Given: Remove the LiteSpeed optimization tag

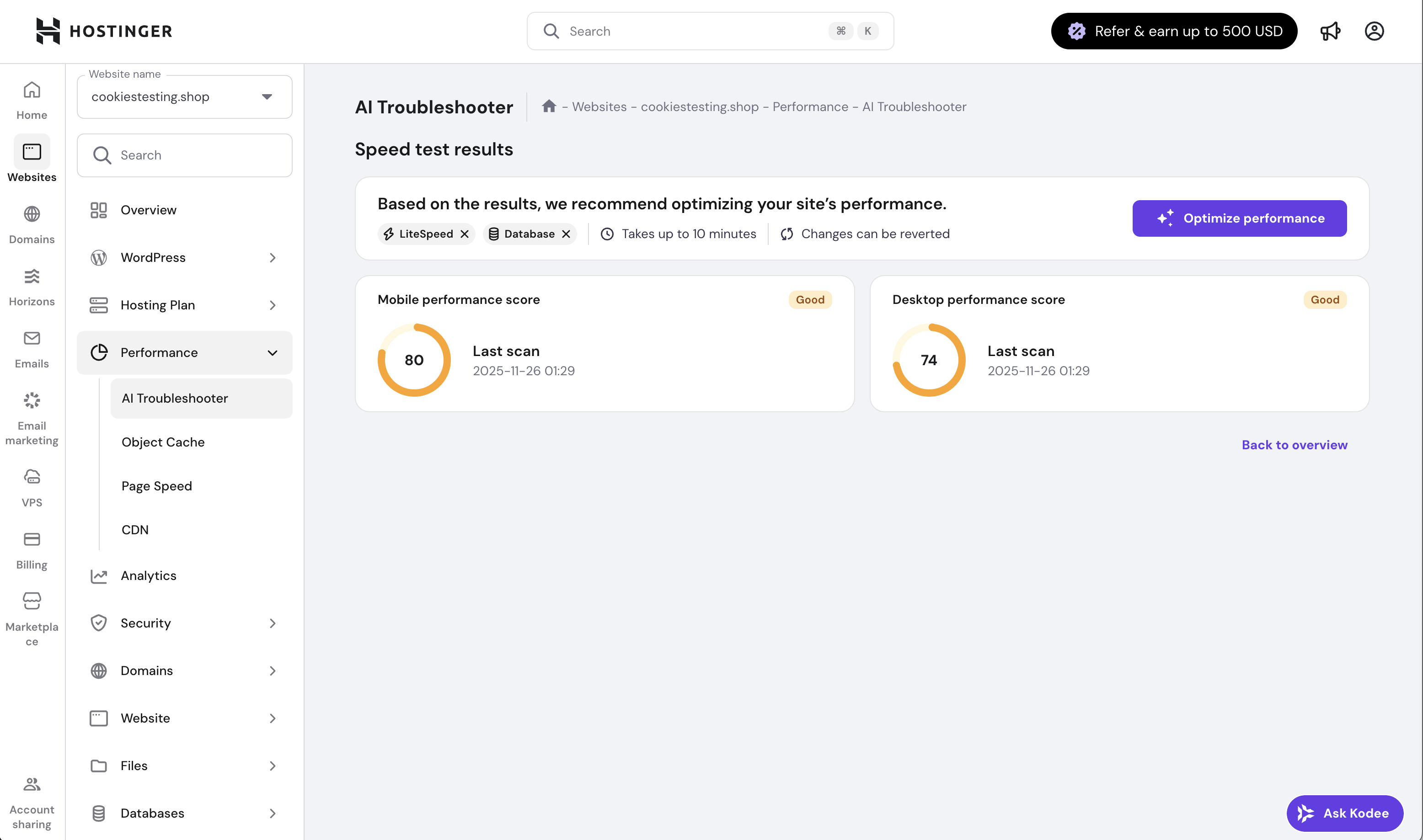Looking at the screenshot, I should [x=464, y=234].
